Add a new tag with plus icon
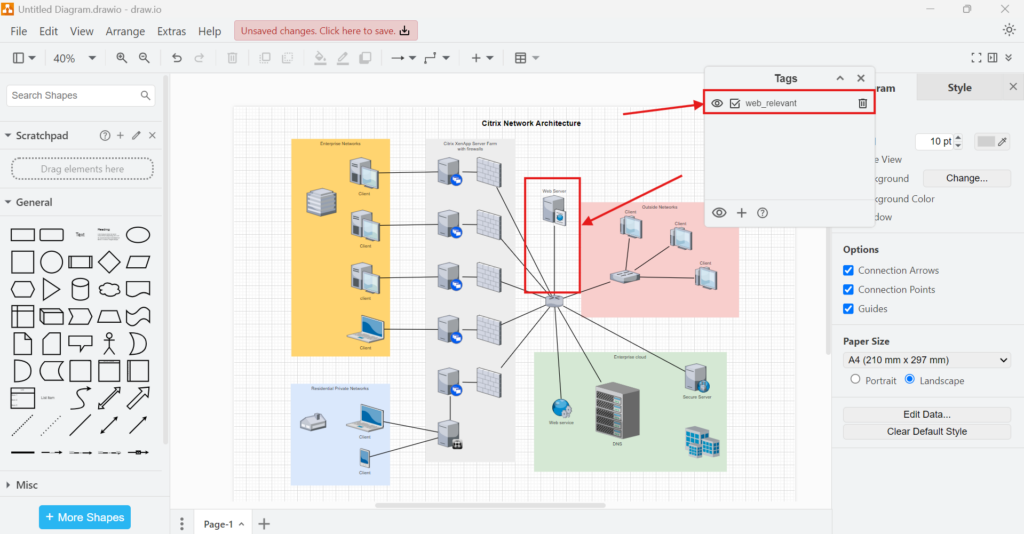The image size is (1024, 534). (741, 213)
